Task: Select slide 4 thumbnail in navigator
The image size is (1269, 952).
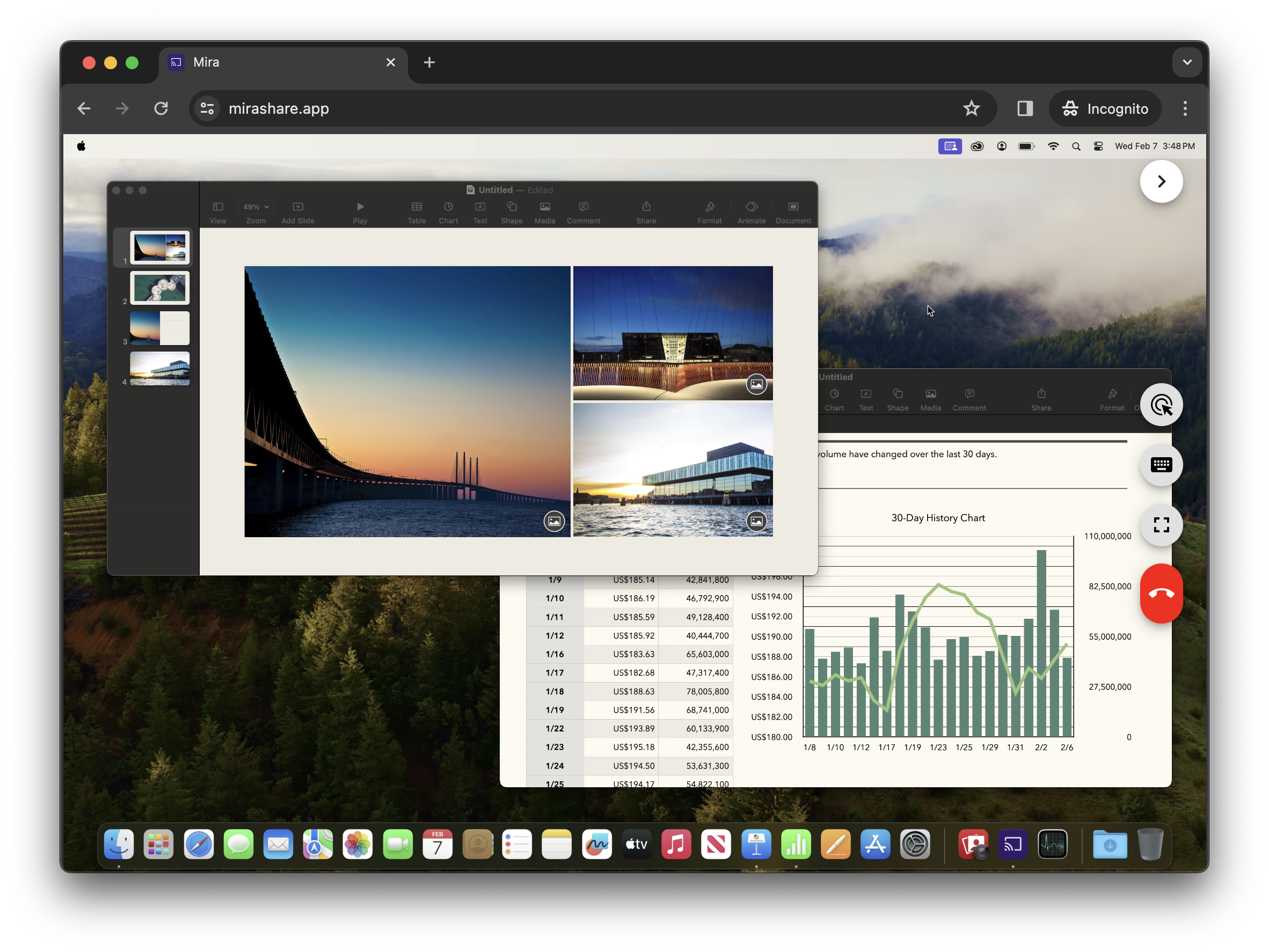Action: coord(159,368)
